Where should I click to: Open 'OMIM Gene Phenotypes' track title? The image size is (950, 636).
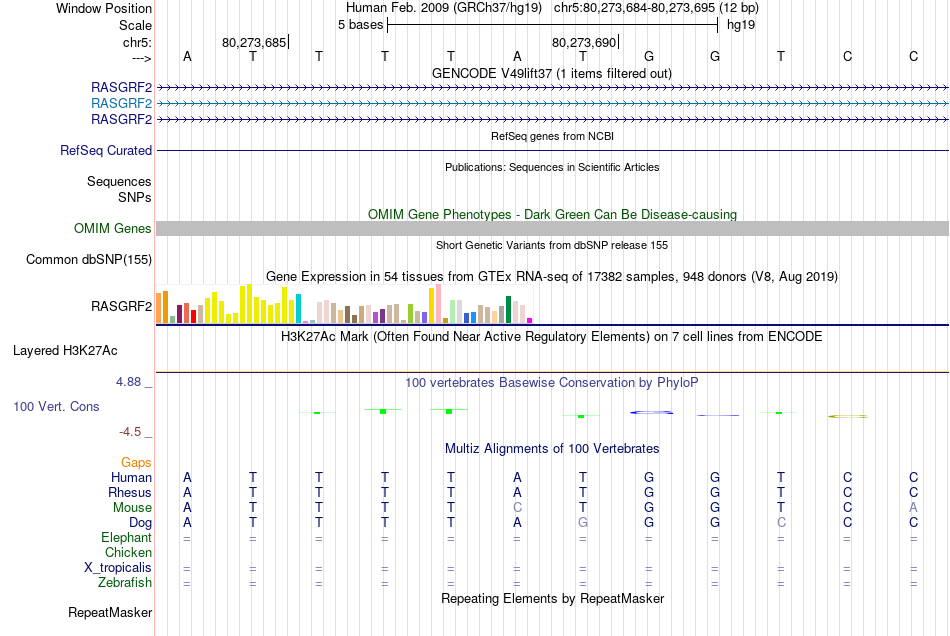pos(552,214)
